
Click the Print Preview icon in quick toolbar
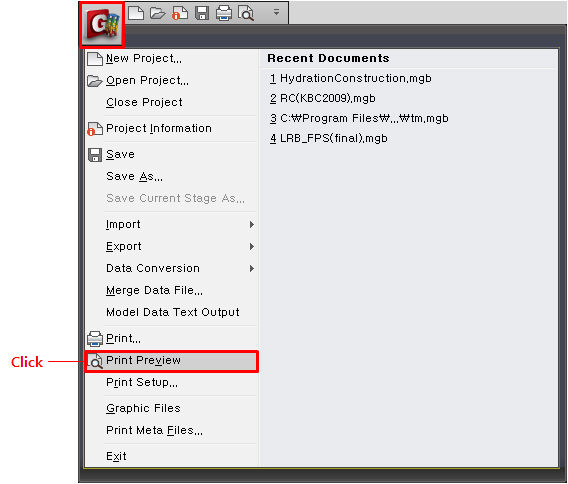tap(246, 13)
